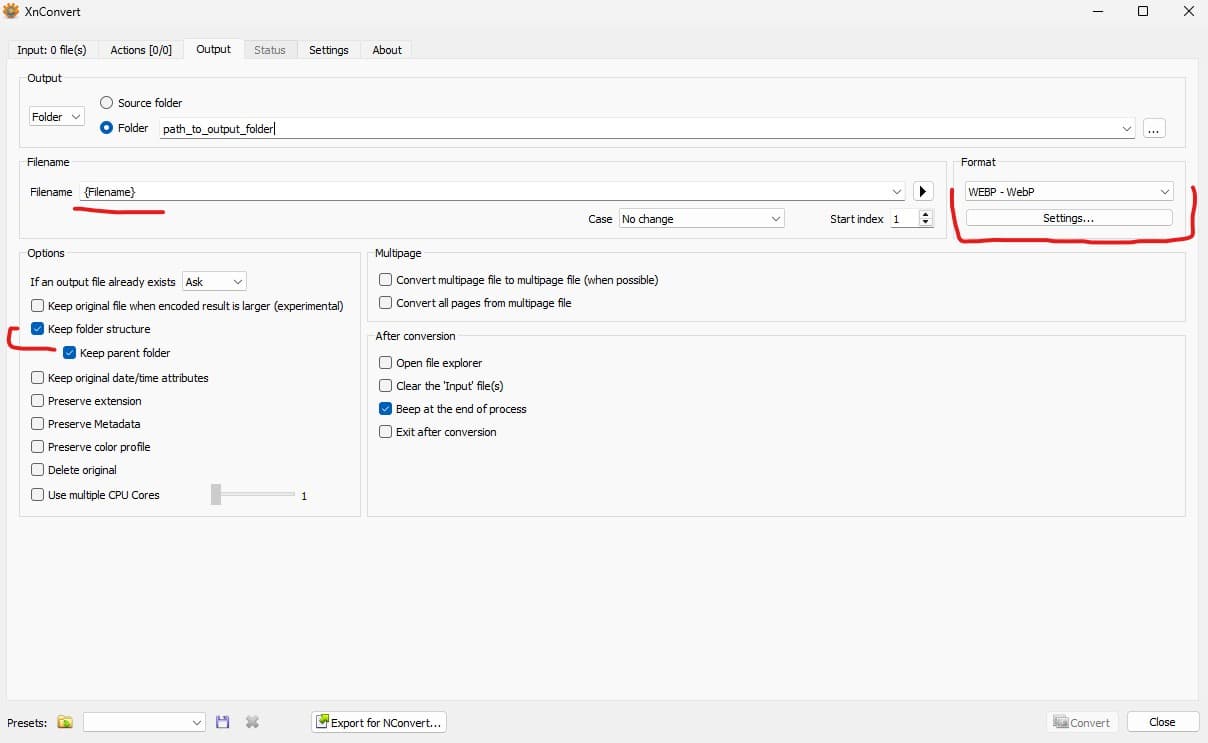Click the Start index number field
Screen dimensions: 1208x743
point(904,218)
